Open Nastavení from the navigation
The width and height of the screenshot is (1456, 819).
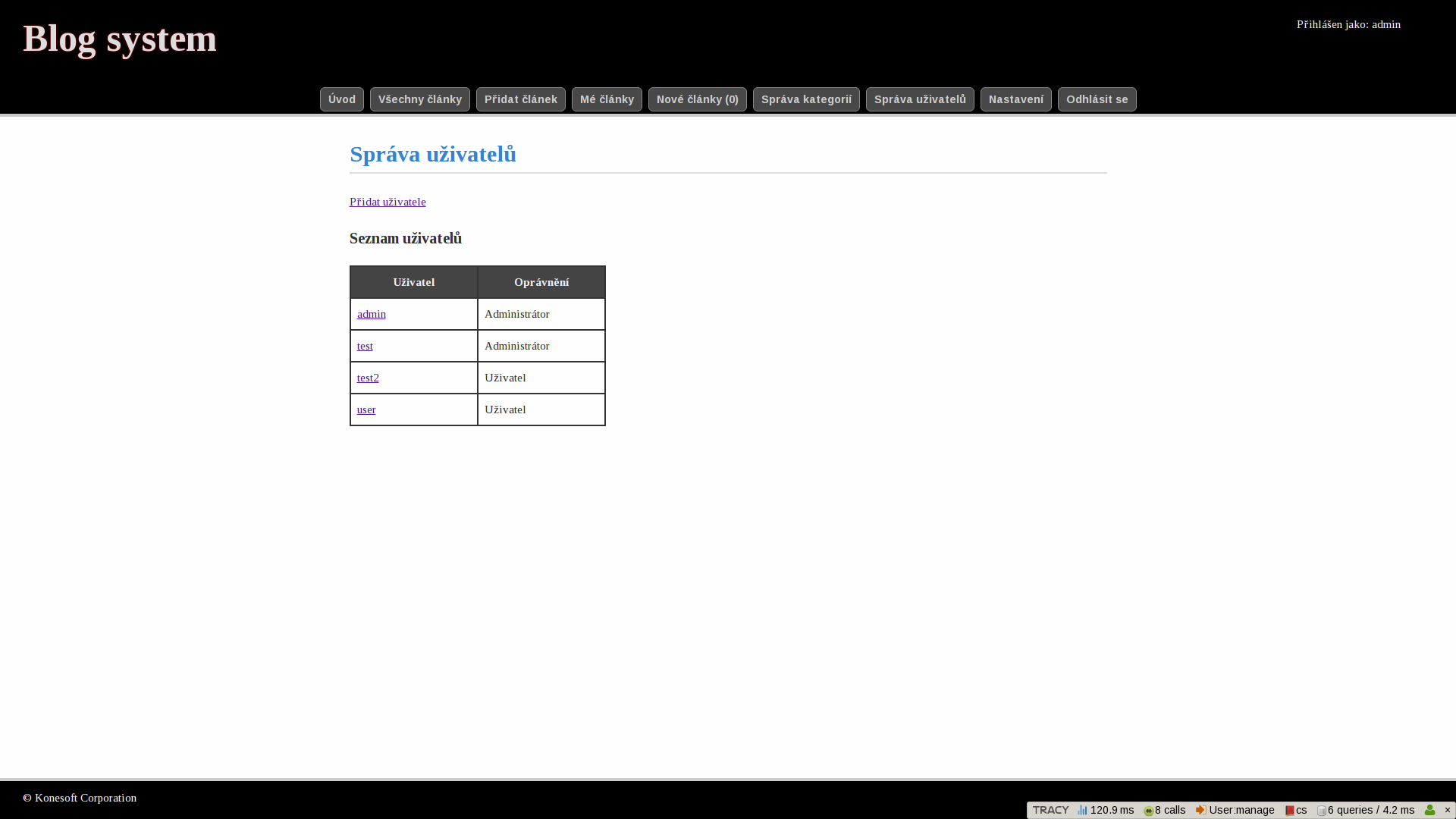pos(1016,99)
